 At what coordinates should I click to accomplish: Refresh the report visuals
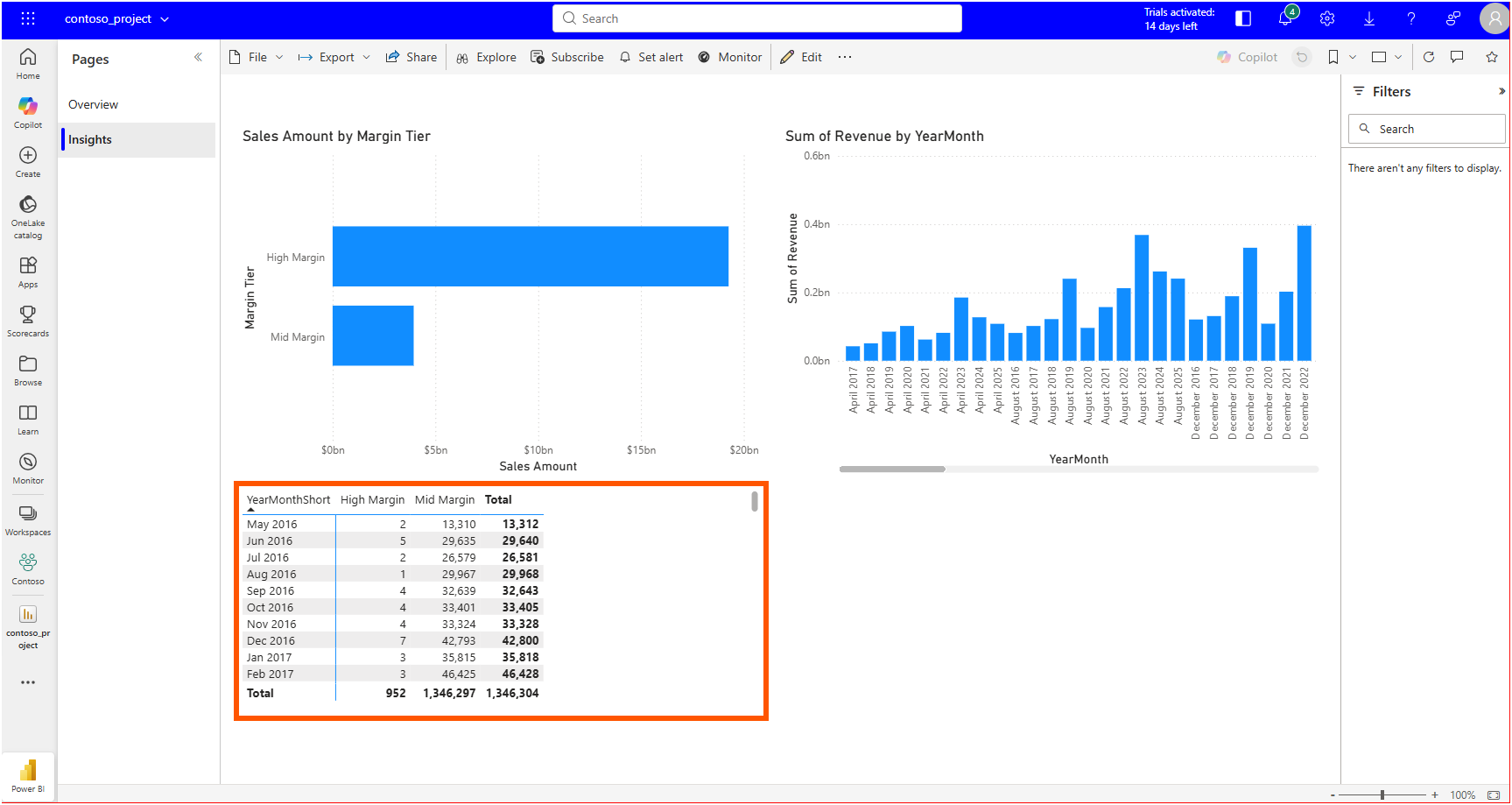pyautogui.click(x=1429, y=57)
